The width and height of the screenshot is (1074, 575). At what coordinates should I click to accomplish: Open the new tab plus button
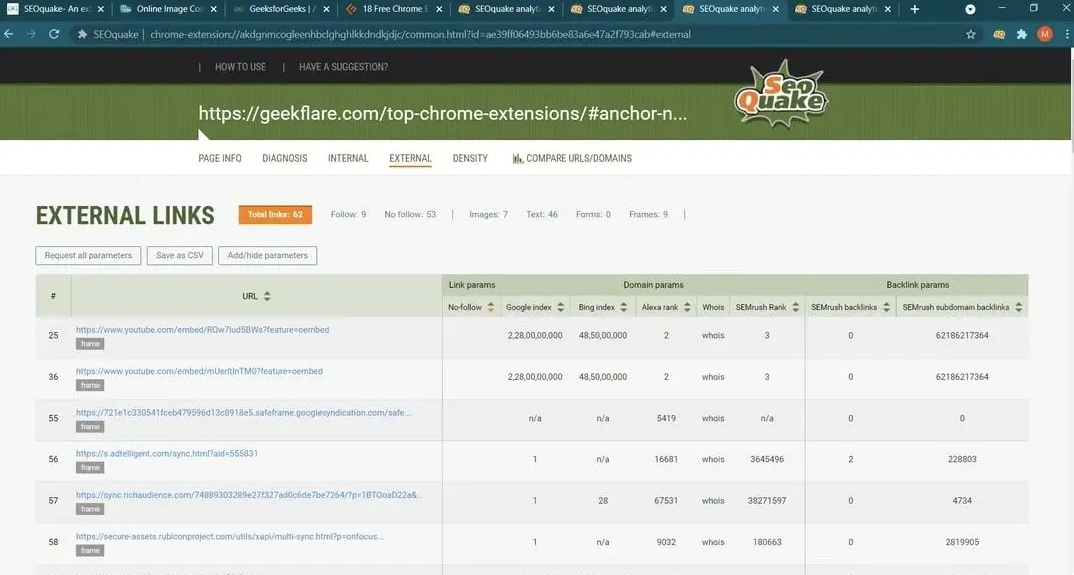tap(914, 9)
